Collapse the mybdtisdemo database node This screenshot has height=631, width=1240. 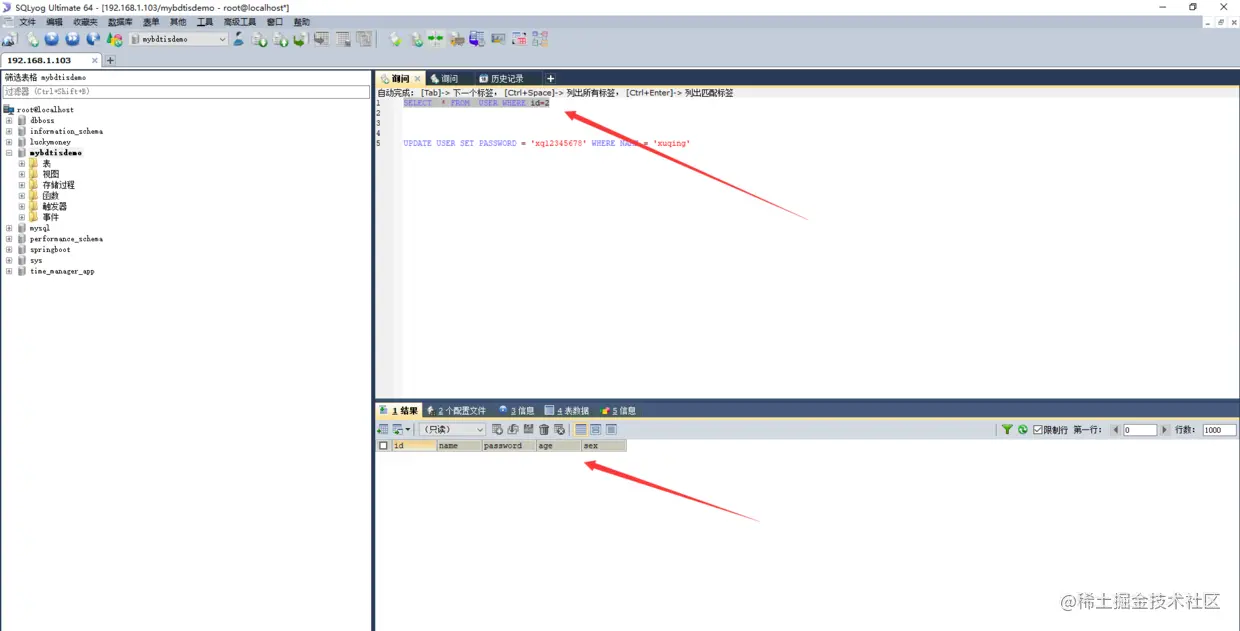(x=9, y=153)
